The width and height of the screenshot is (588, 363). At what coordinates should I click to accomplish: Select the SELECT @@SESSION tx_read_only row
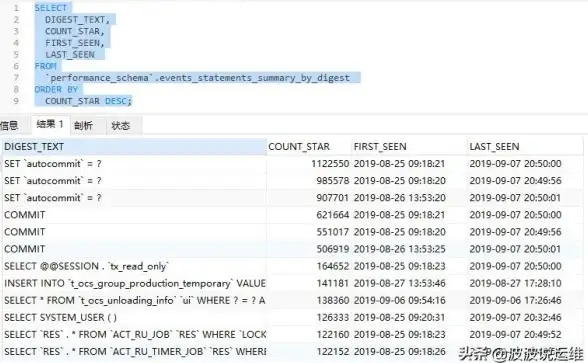tap(292, 266)
